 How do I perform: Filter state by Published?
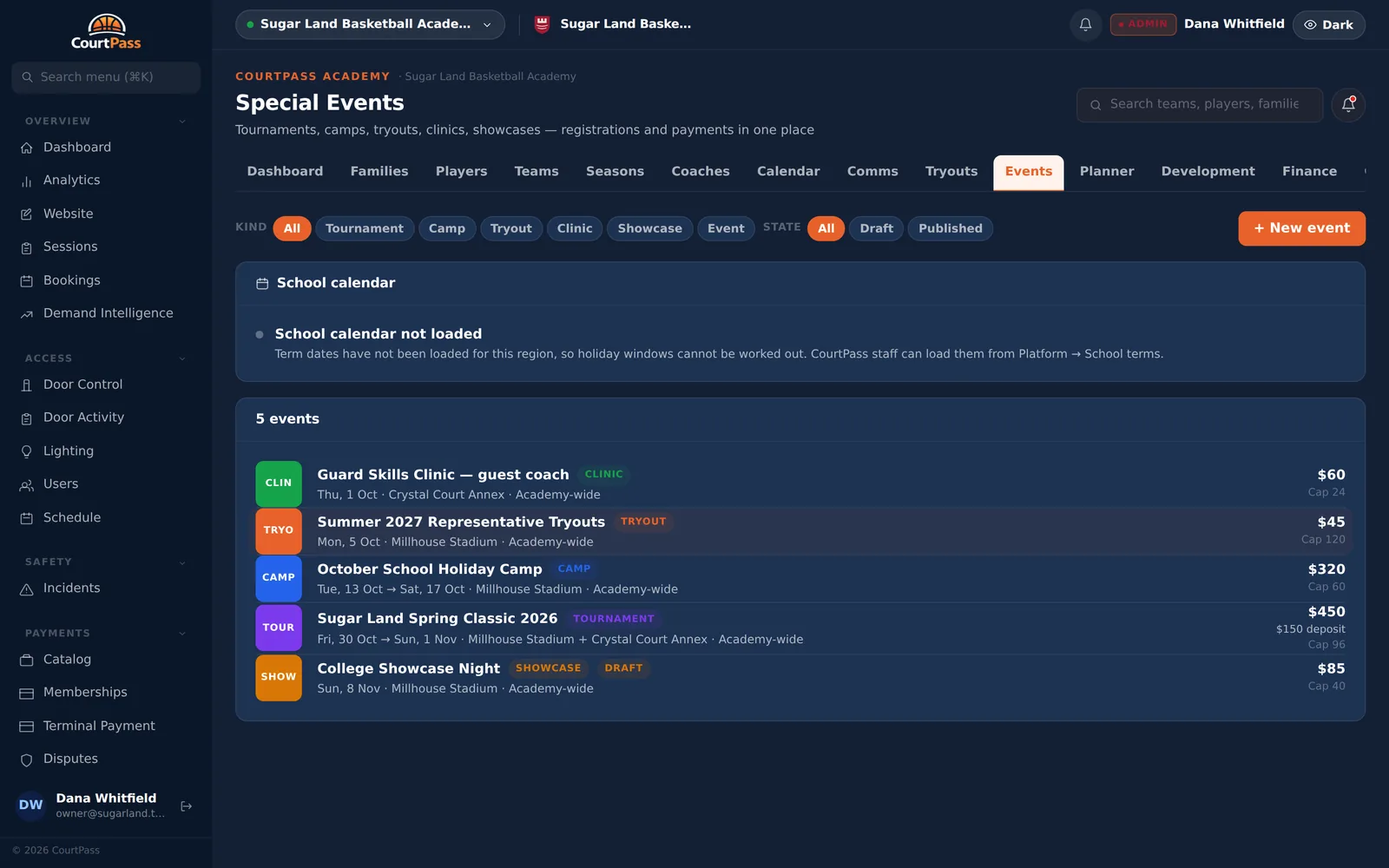[951, 228]
